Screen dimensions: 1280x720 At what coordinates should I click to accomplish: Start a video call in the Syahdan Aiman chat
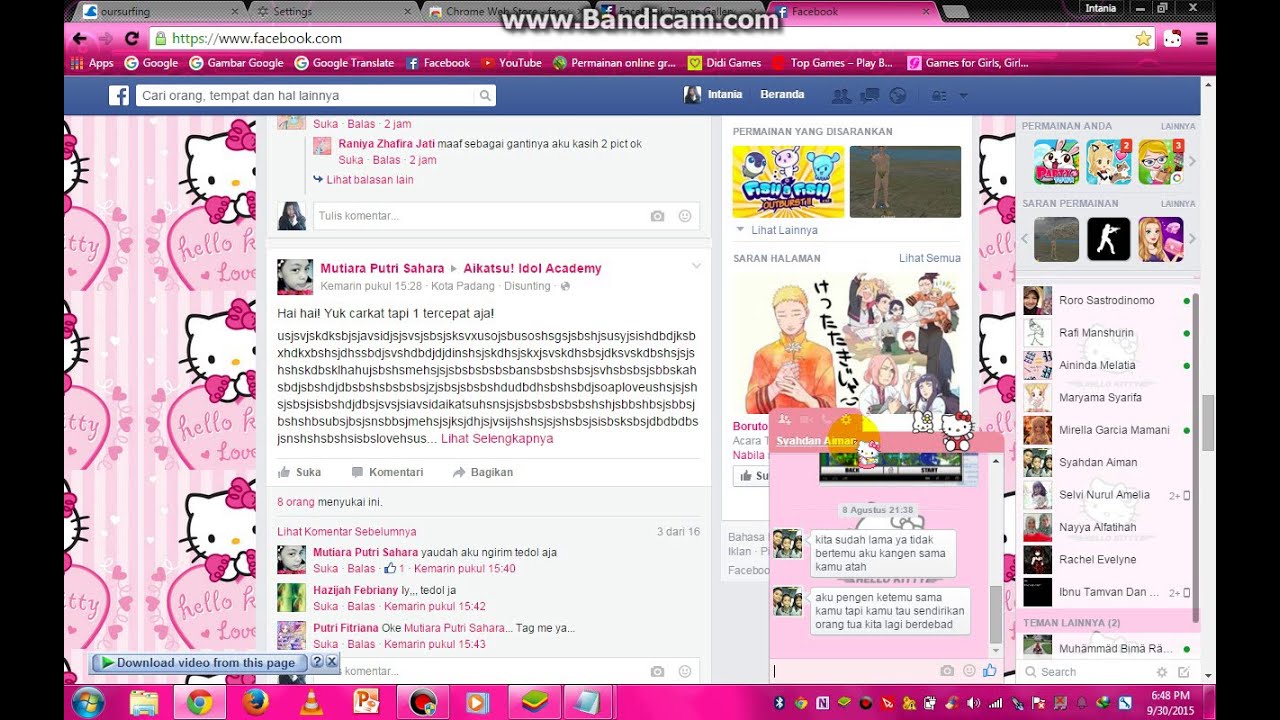click(805, 420)
